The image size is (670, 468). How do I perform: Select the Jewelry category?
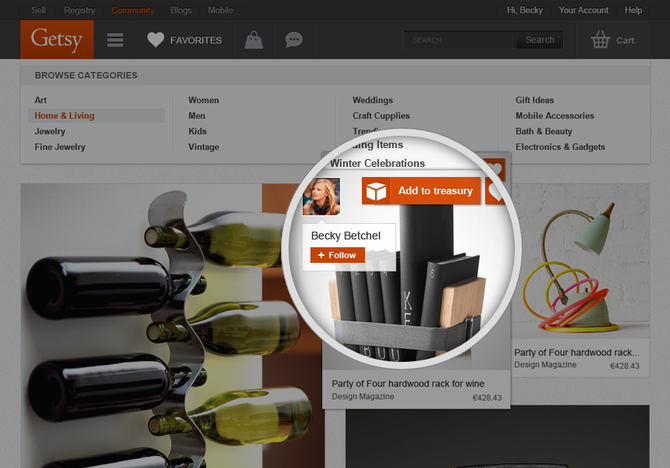(x=50, y=131)
